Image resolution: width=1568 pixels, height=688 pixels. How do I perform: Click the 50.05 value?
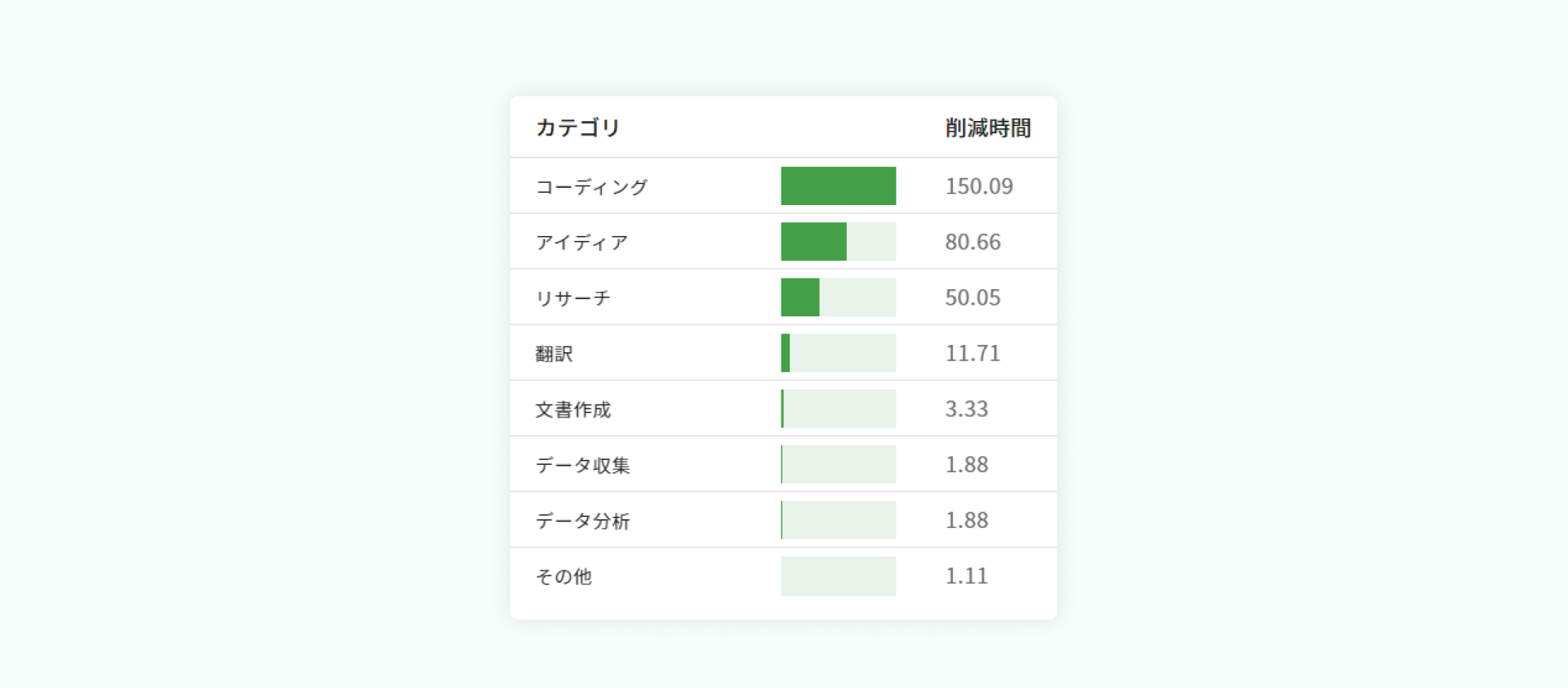[x=973, y=297]
